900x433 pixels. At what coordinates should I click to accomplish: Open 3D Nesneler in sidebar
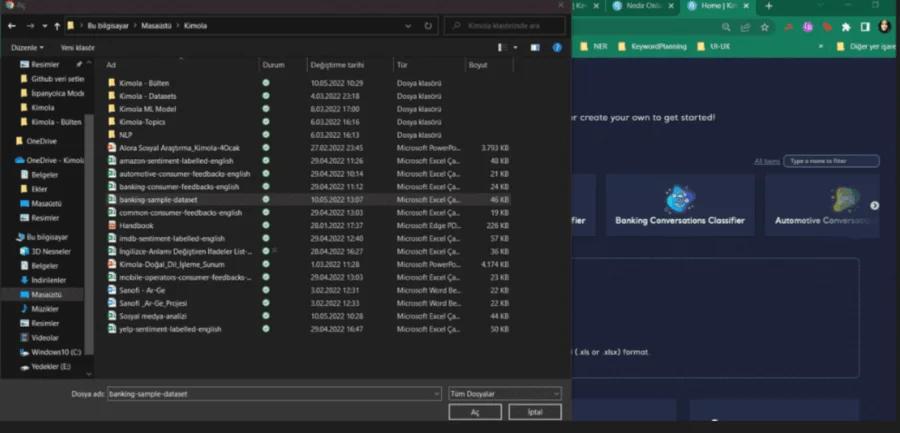point(51,251)
